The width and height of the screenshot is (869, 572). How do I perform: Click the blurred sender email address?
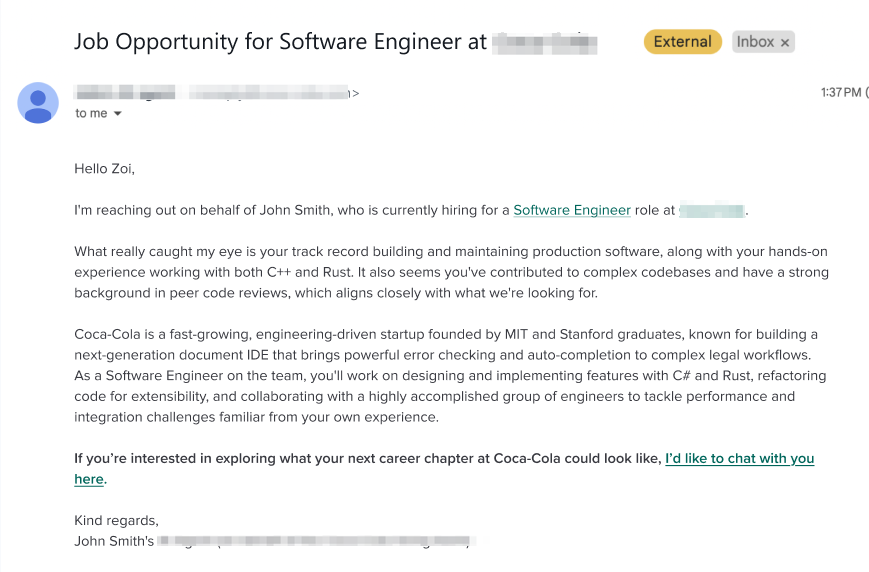270,93
